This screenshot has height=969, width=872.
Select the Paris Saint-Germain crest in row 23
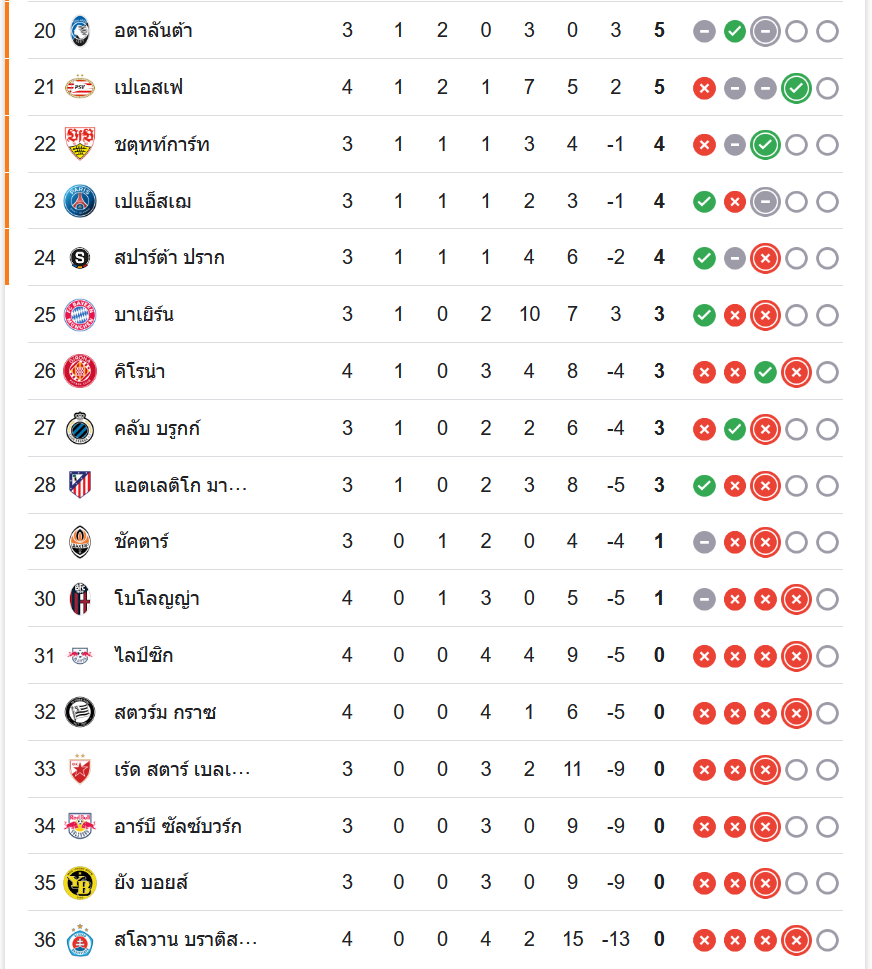80,201
